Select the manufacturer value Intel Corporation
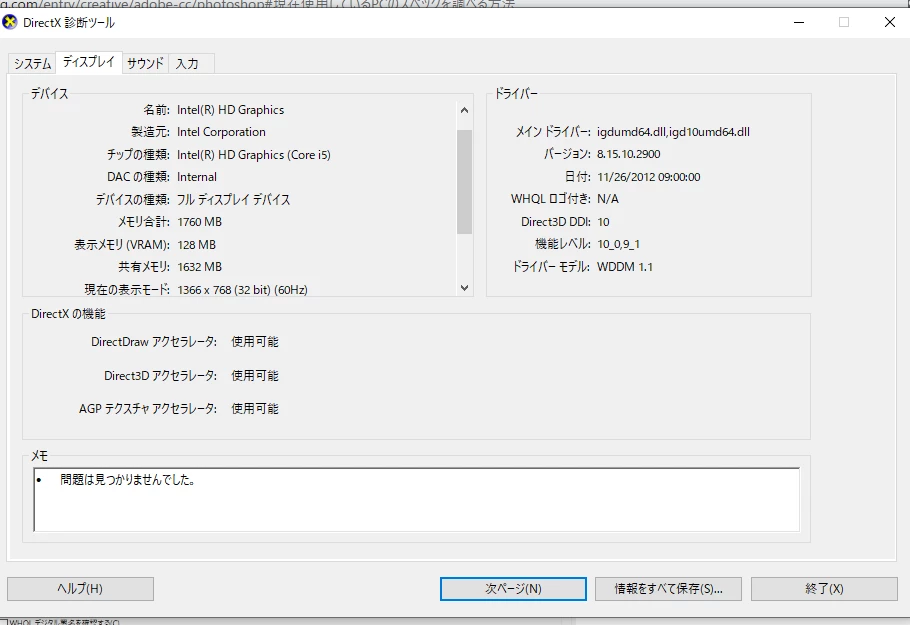This screenshot has height=625, width=910. (x=221, y=132)
